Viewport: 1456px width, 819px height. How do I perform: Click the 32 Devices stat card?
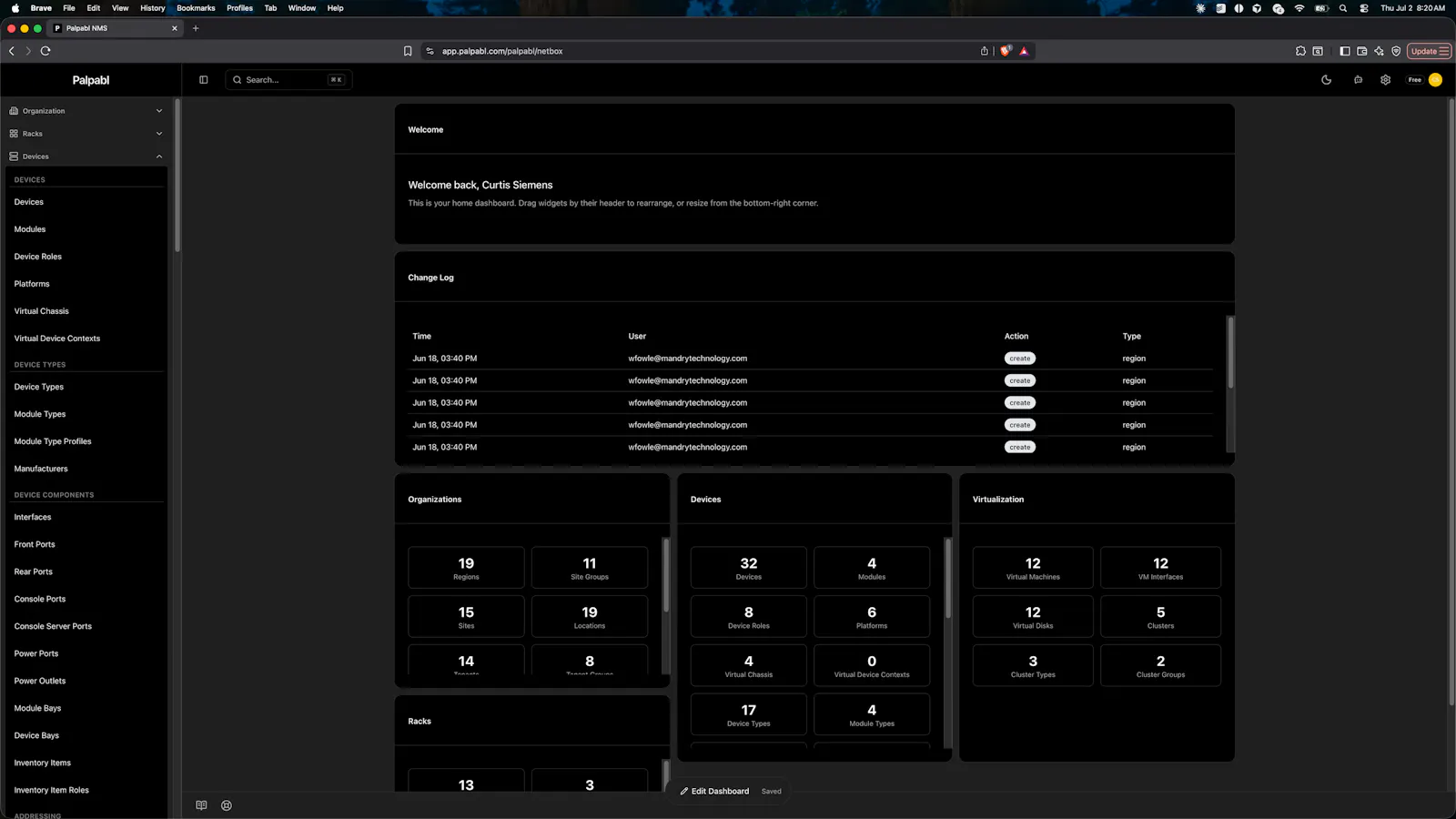[x=749, y=568]
